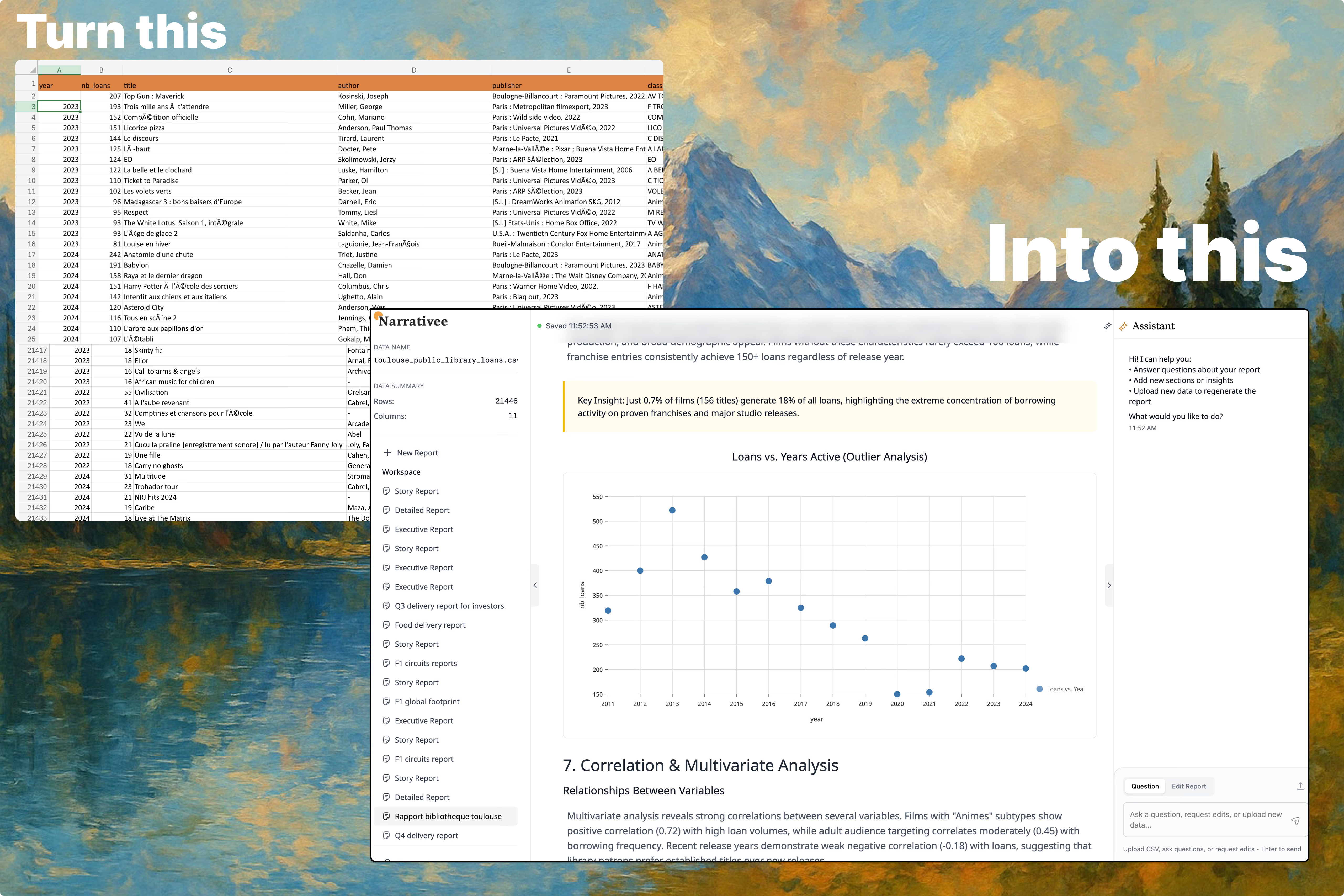Switch to the Question tab
1344x896 pixels.
[1145, 786]
